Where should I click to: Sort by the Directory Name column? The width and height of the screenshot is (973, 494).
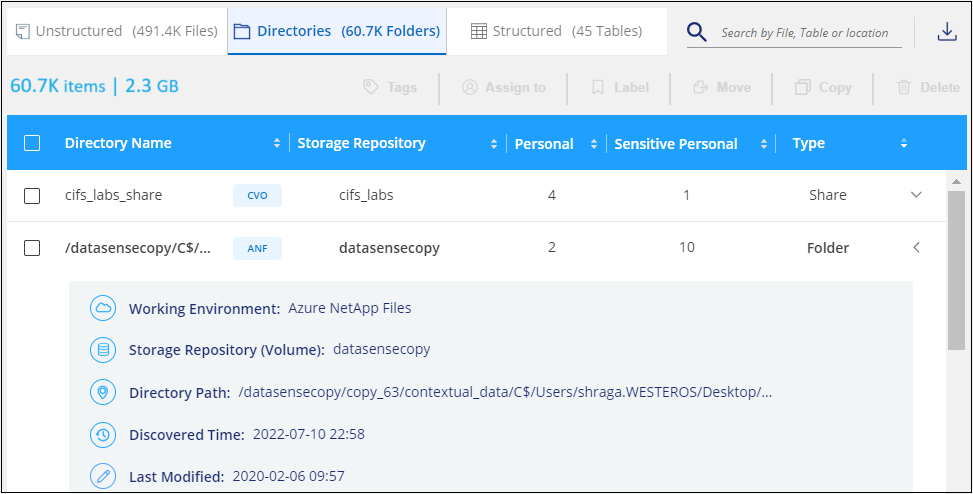[277, 144]
